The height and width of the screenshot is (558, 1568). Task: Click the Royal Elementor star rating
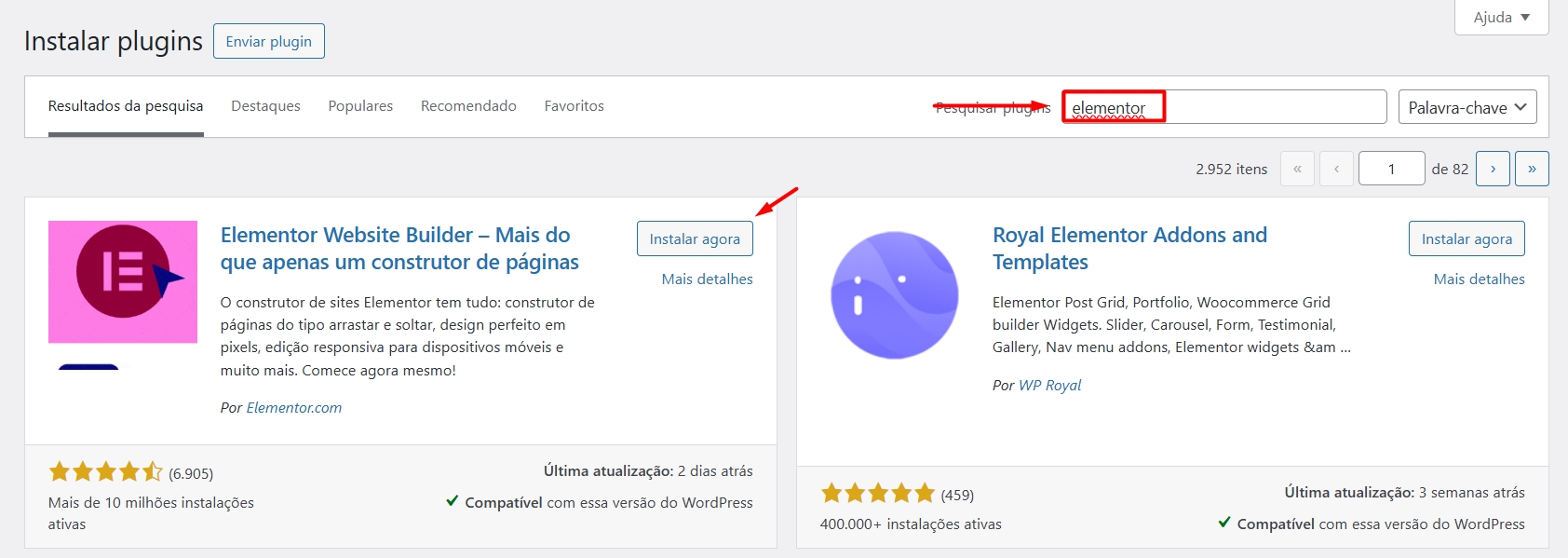pos(877,494)
